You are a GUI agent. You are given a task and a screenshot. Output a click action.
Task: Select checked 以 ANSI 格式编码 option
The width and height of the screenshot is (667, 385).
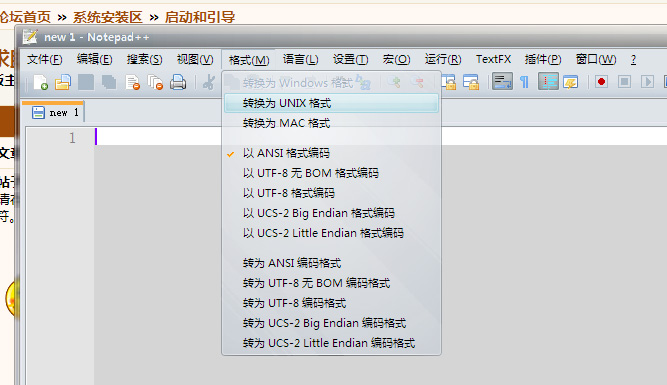pos(331,153)
